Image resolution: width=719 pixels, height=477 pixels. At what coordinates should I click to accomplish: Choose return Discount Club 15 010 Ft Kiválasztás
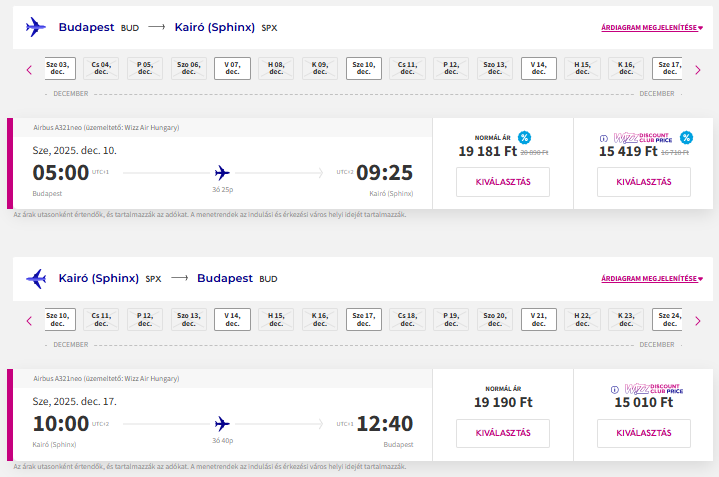(644, 433)
